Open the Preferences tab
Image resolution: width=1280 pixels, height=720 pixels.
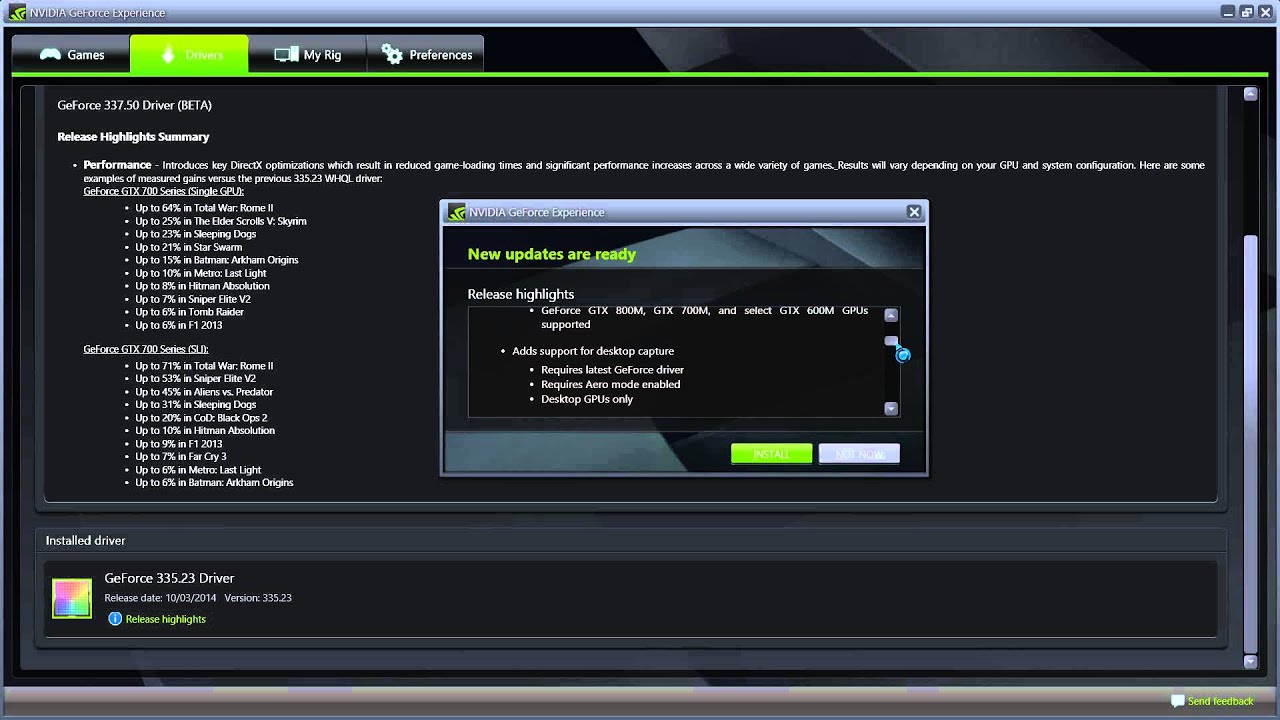(425, 55)
